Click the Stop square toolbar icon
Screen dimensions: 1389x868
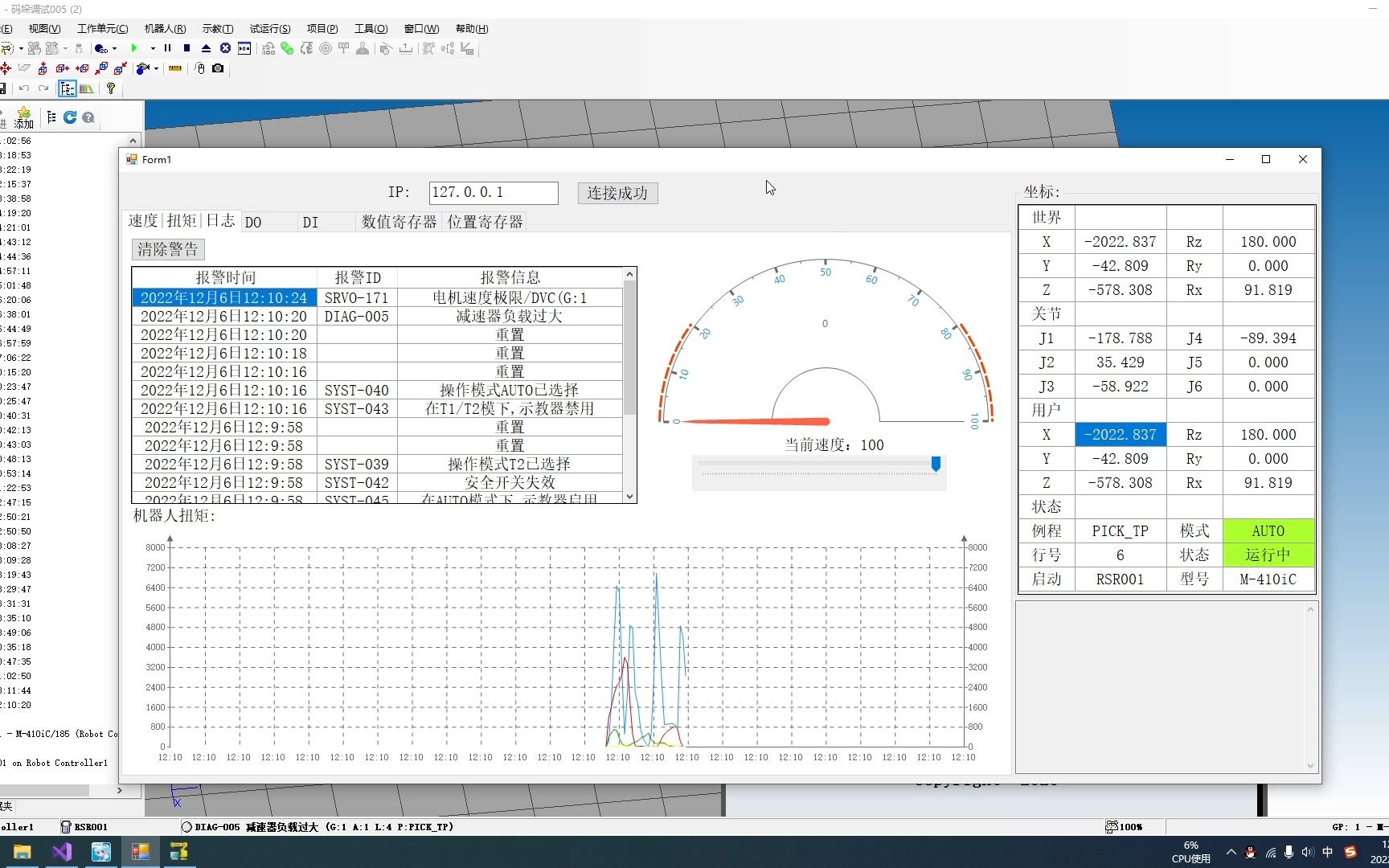186,48
